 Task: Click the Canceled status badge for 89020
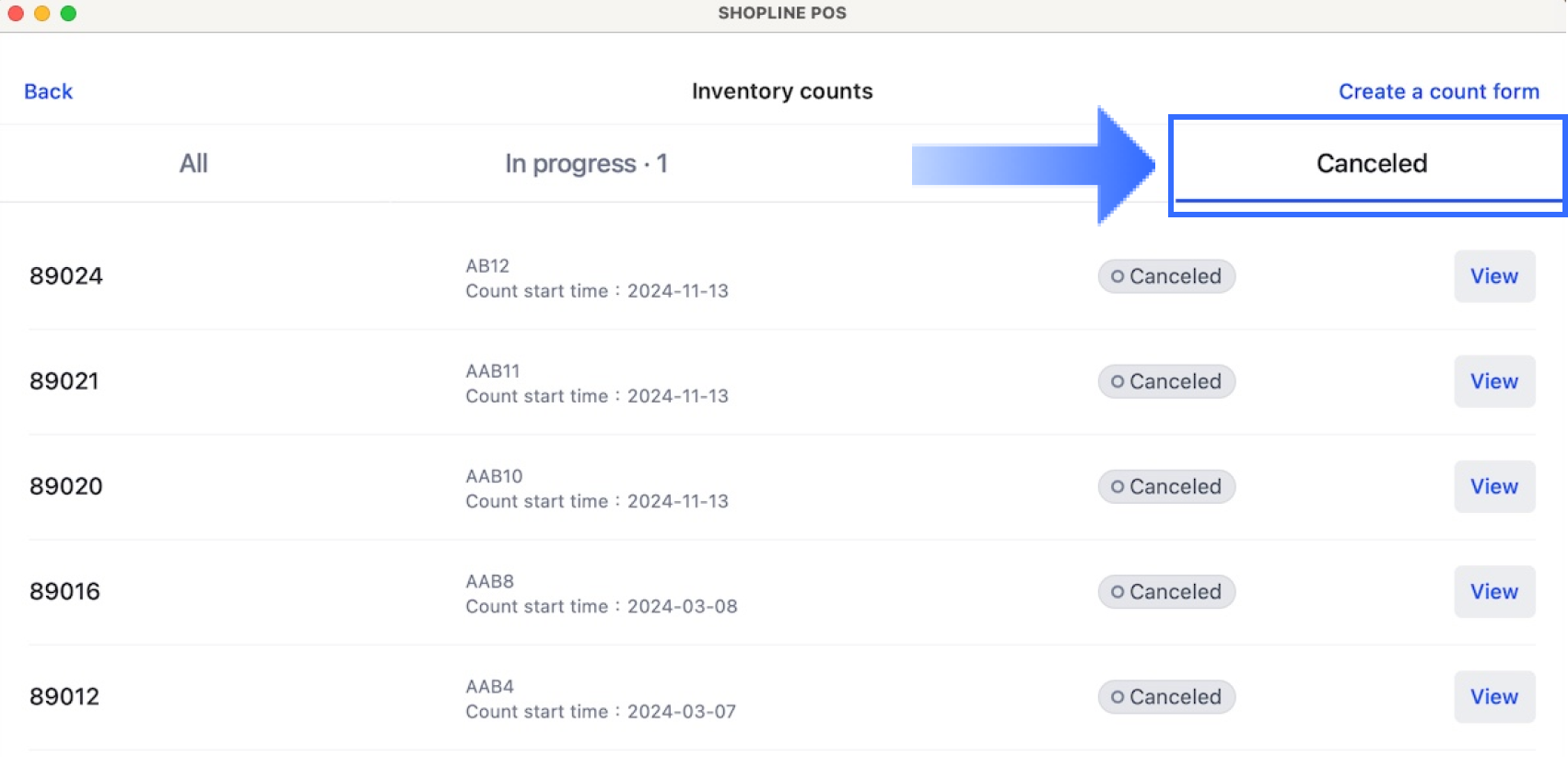click(1166, 486)
